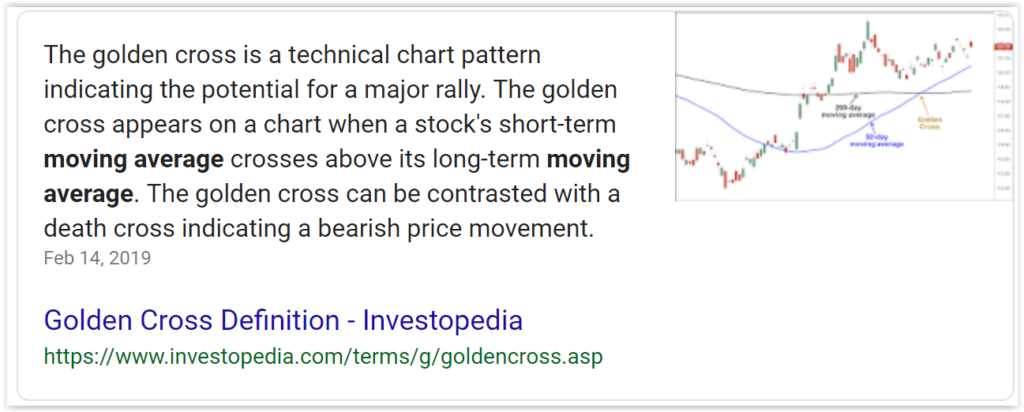The width and height of the screenshot is (1024, 412).
Task: Click the red price tag on chart axis
Action: pos(1003,46)
